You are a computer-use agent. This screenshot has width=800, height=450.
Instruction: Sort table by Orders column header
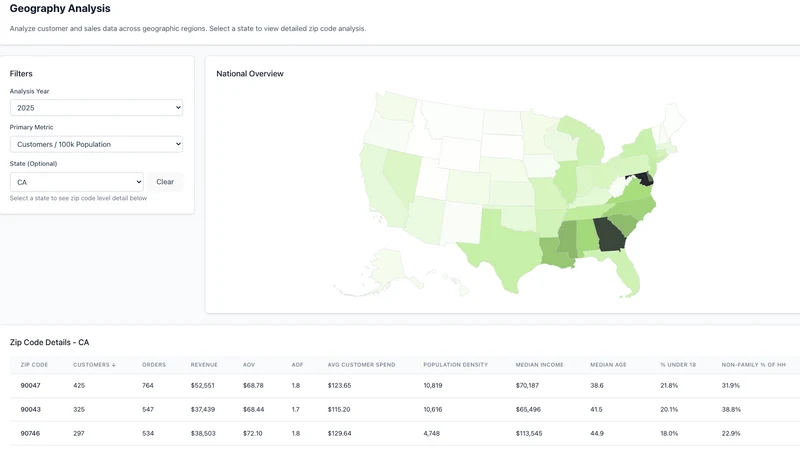tap(154, 365)
